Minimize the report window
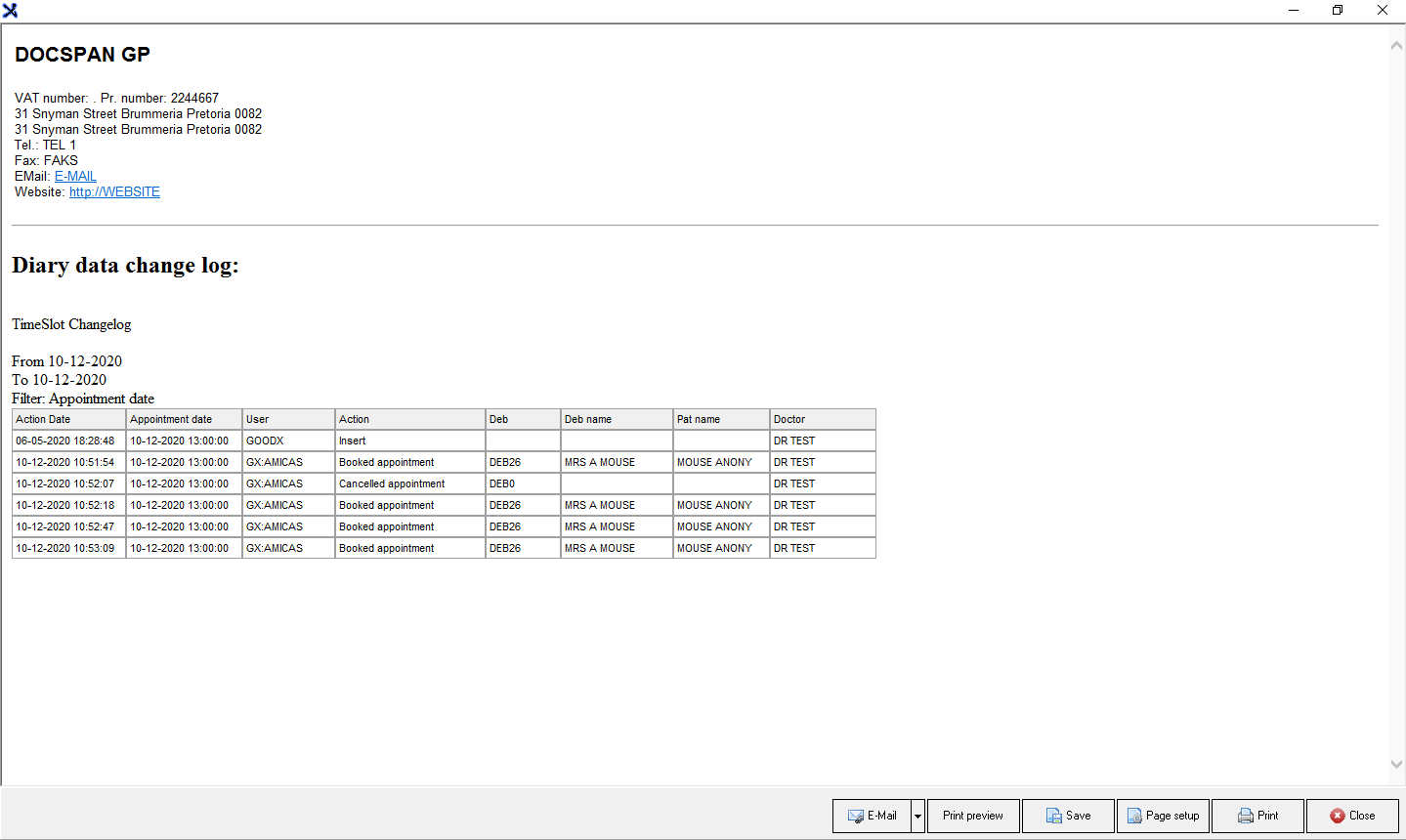Screen dimensions: 1406x840 click(x=1293, y=11)
